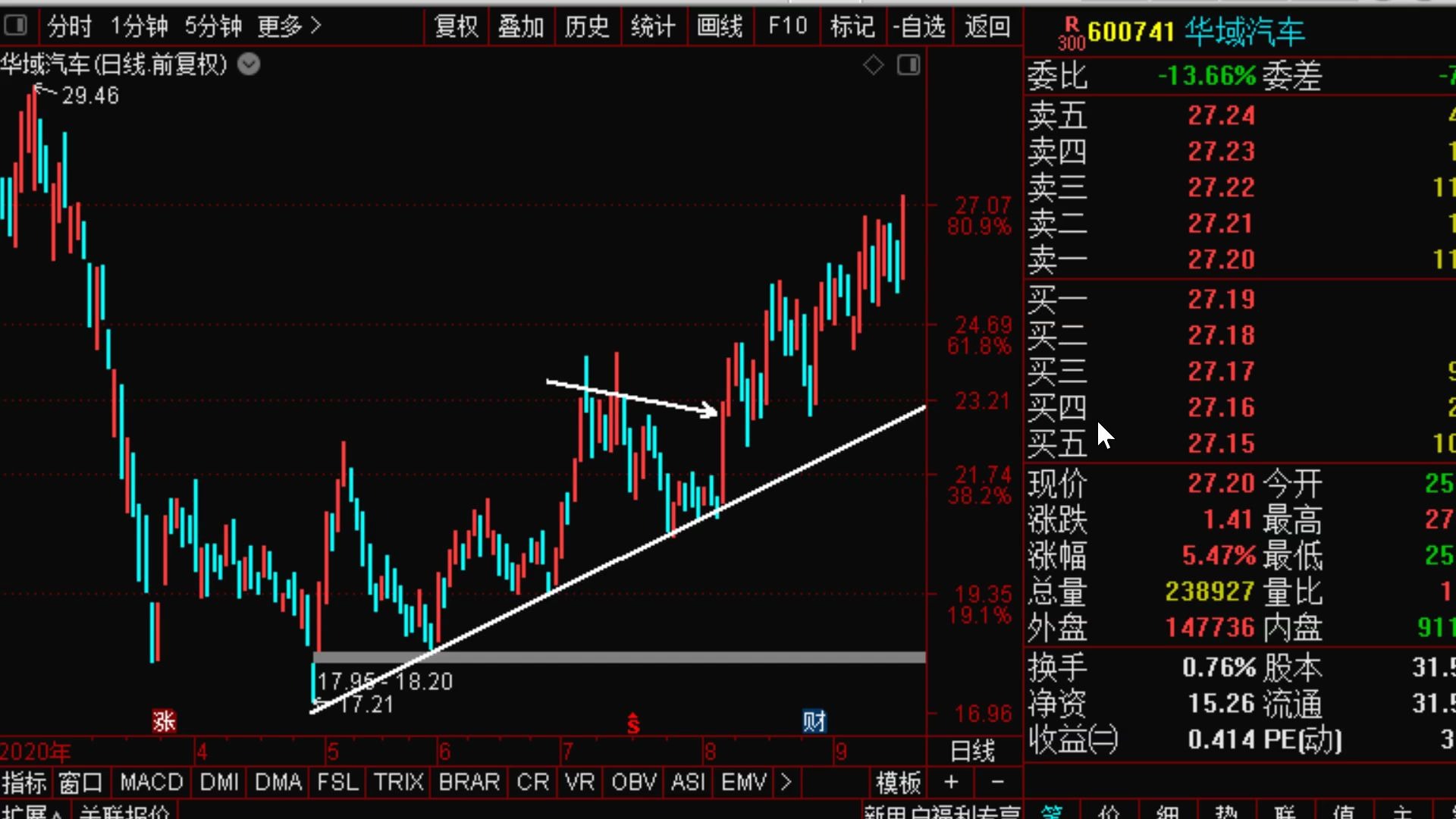
Task: Open the 关联报价 tab
Action: pos(125,812)
